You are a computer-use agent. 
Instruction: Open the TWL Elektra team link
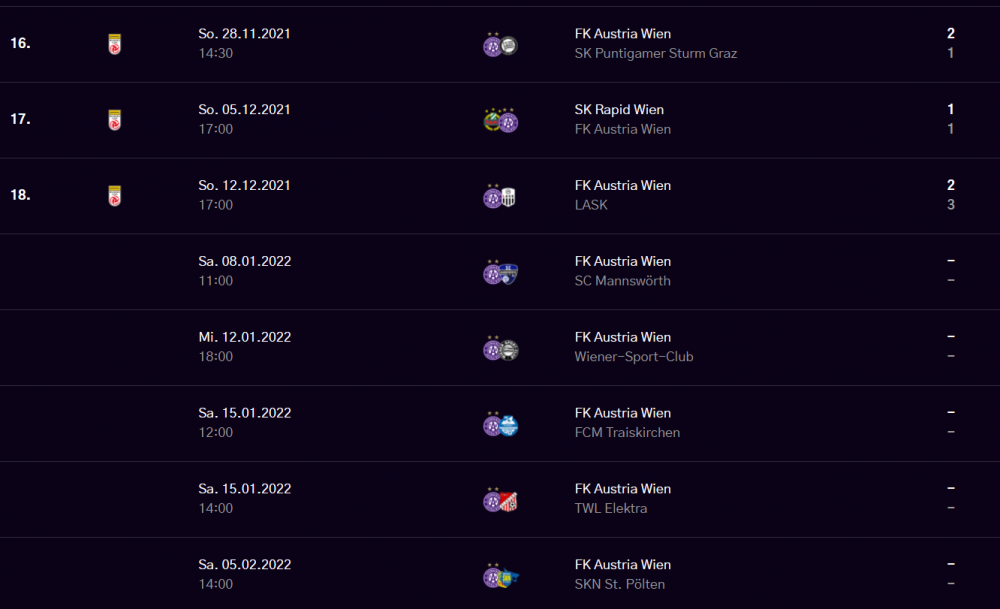[x=610, y=509]
